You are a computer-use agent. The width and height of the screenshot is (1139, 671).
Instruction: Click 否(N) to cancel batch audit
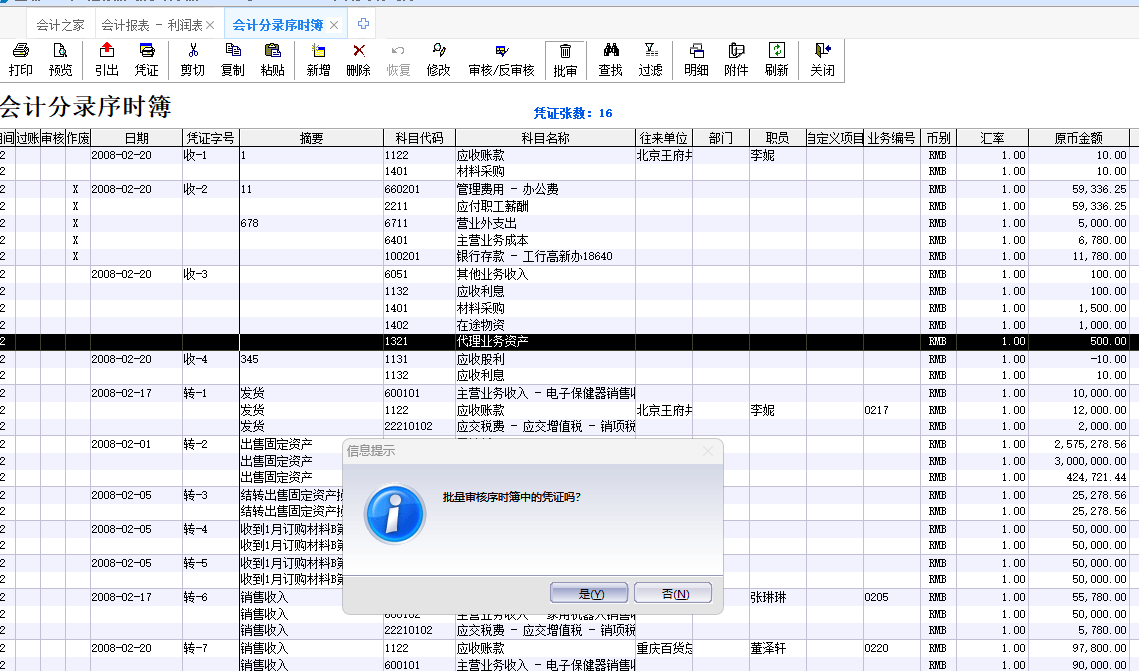coord(673,593)
